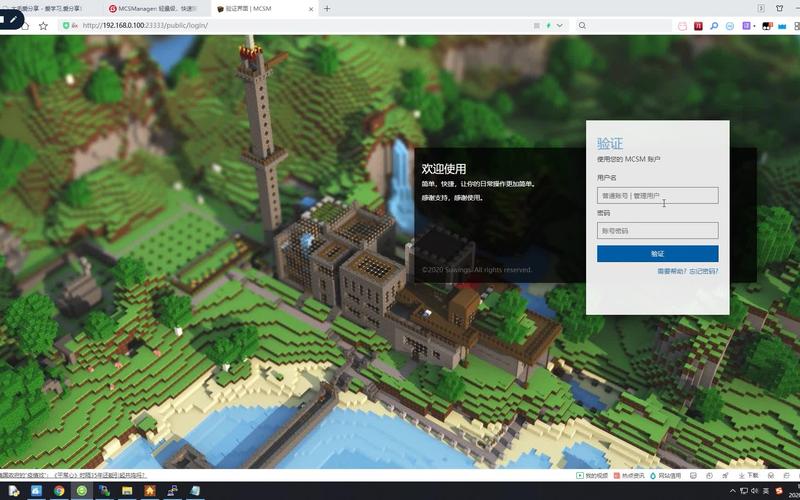This screenshot has width=800, height=500.
Task: Click the password input field
Action: tap(658, 231)
